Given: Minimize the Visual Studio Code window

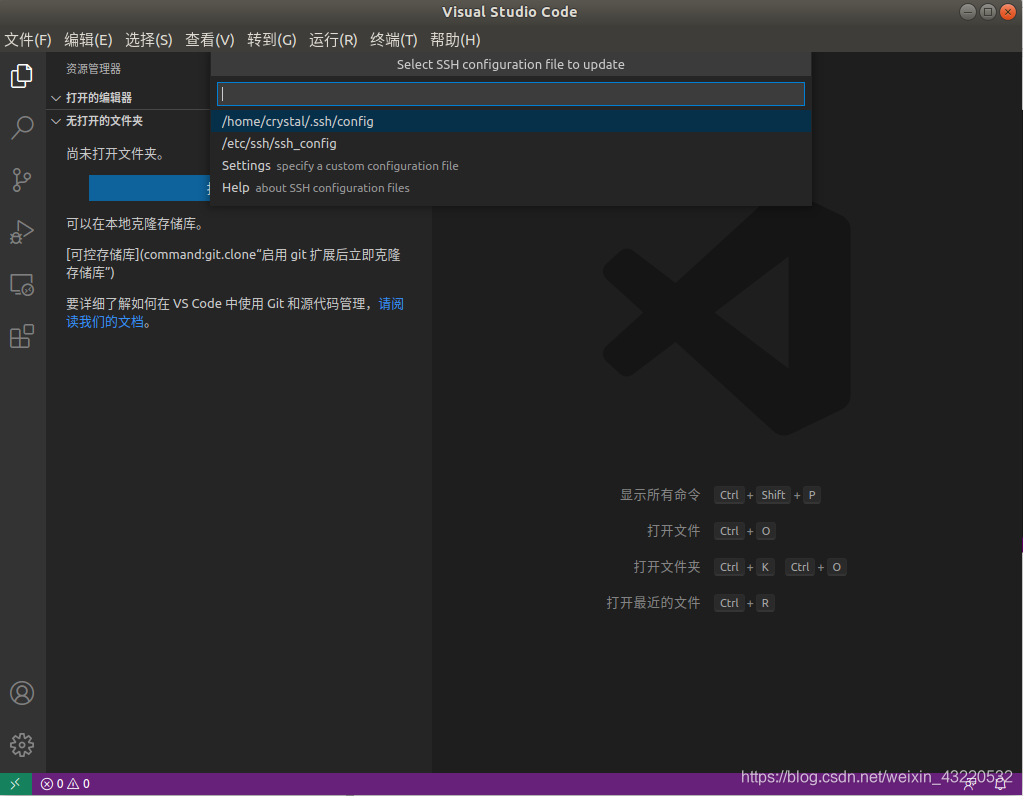Looking at the screenshot, I should click(968, 12).
